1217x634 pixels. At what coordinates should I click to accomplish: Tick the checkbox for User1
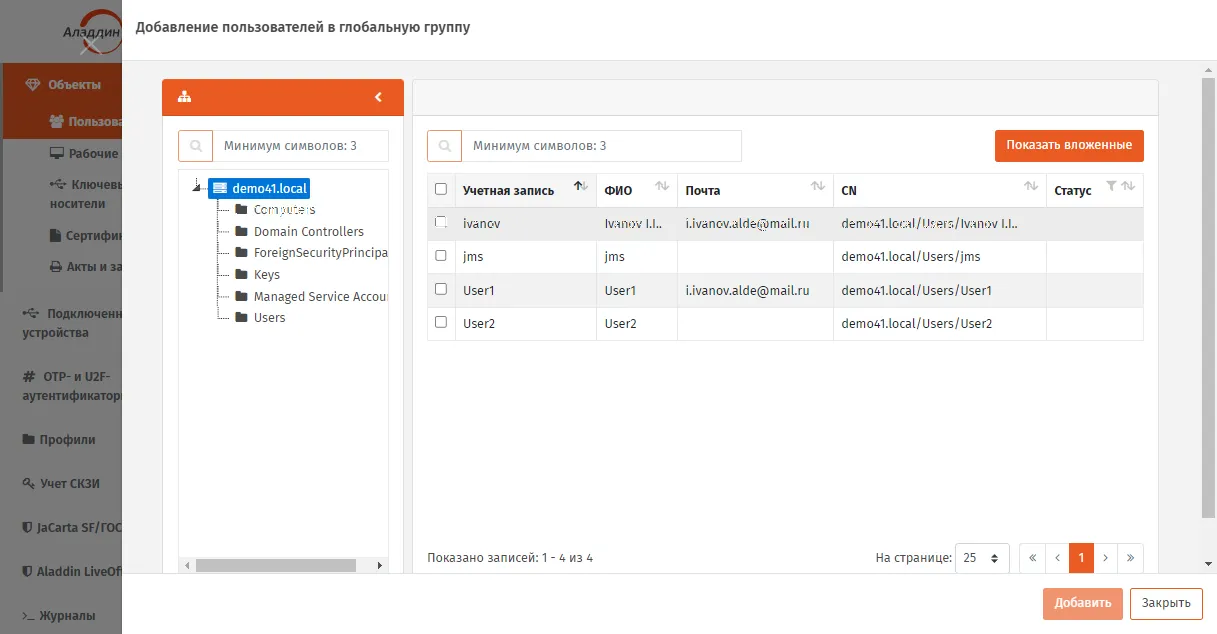(x=441, y=289)
